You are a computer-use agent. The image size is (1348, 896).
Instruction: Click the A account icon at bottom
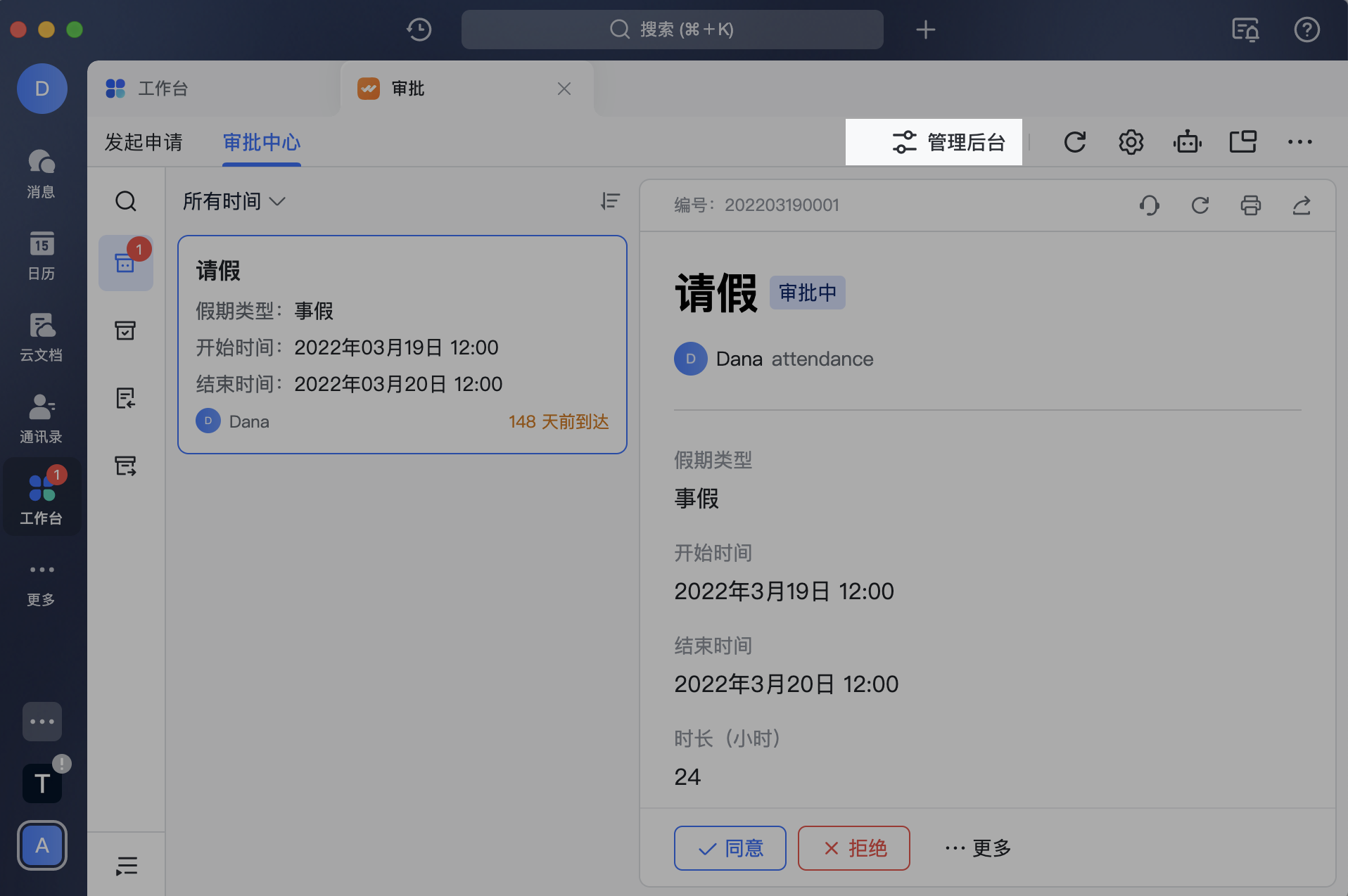point(42,845)
